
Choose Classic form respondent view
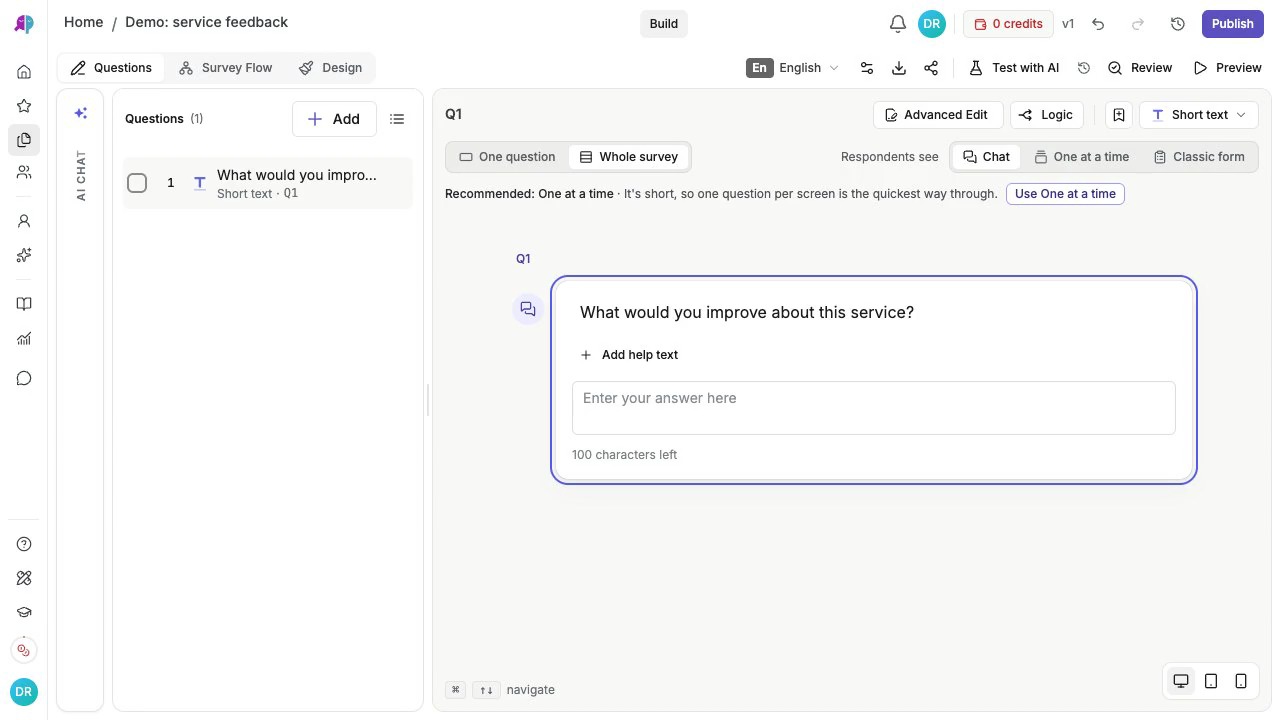coord(1199,157)
